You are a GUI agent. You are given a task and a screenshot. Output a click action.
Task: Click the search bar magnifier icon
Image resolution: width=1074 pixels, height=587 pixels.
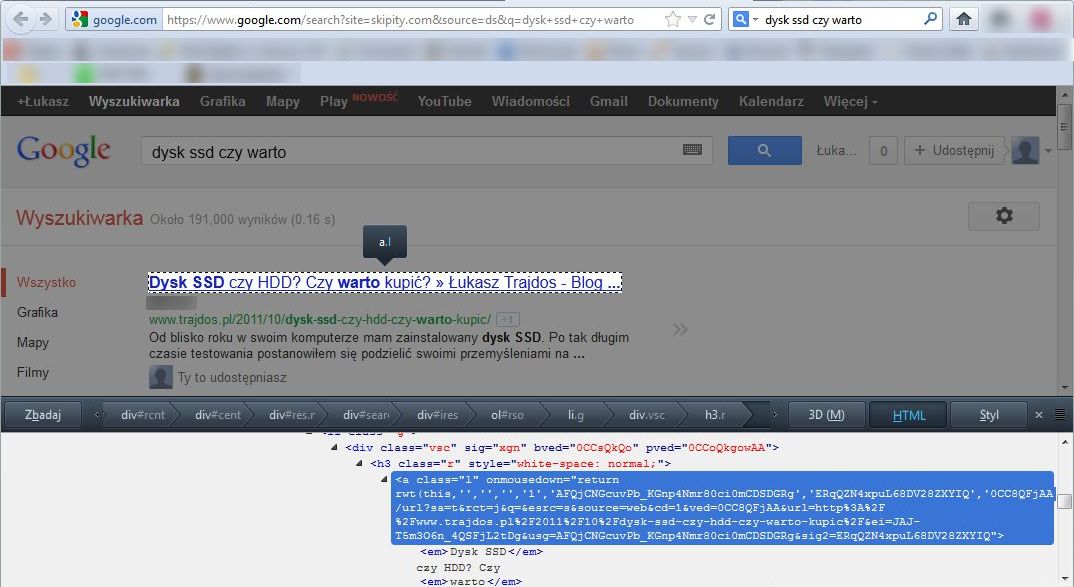click(x=929, y=19)
